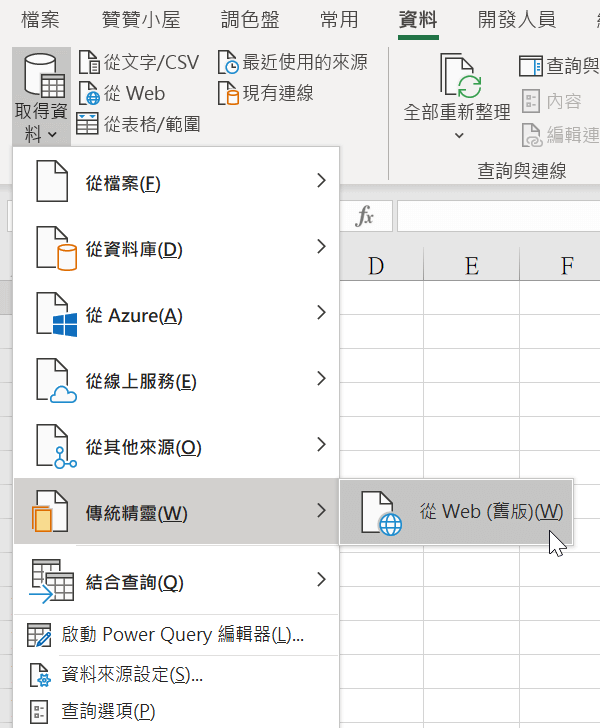Select column E header

[x=472, y=266]
